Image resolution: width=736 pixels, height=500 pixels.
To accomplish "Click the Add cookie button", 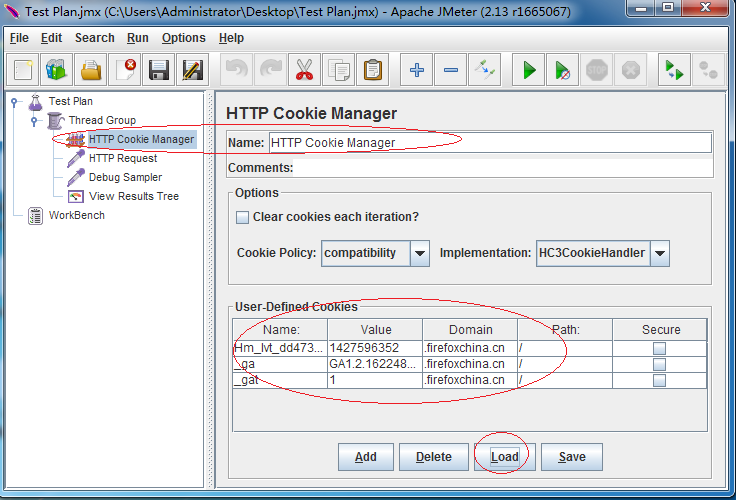I will [366, 457].
